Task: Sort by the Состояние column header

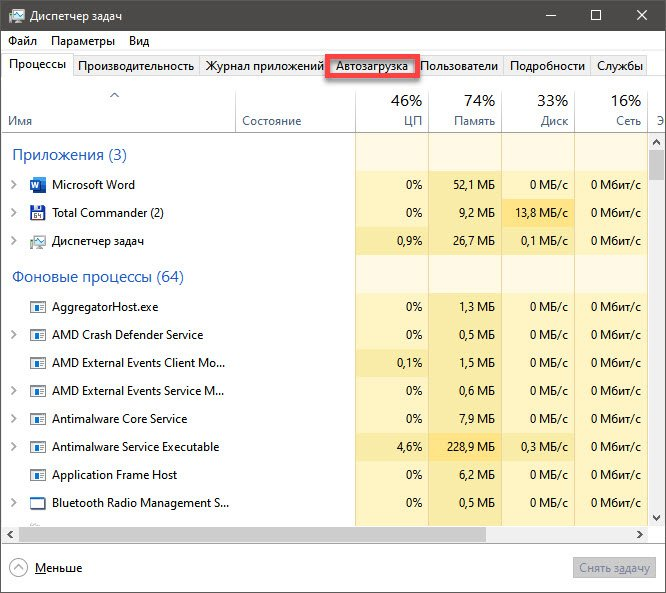Action: [x=295, y=111]
